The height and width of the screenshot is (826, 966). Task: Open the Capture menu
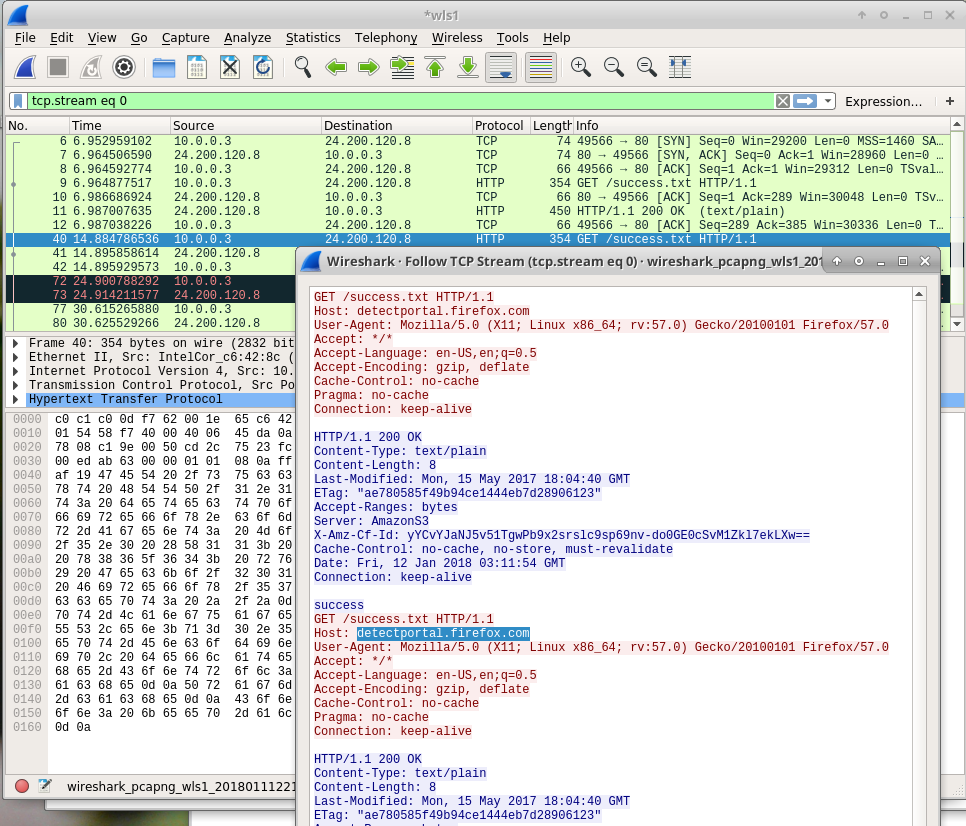pyautogui.click(x=185, y=38)
